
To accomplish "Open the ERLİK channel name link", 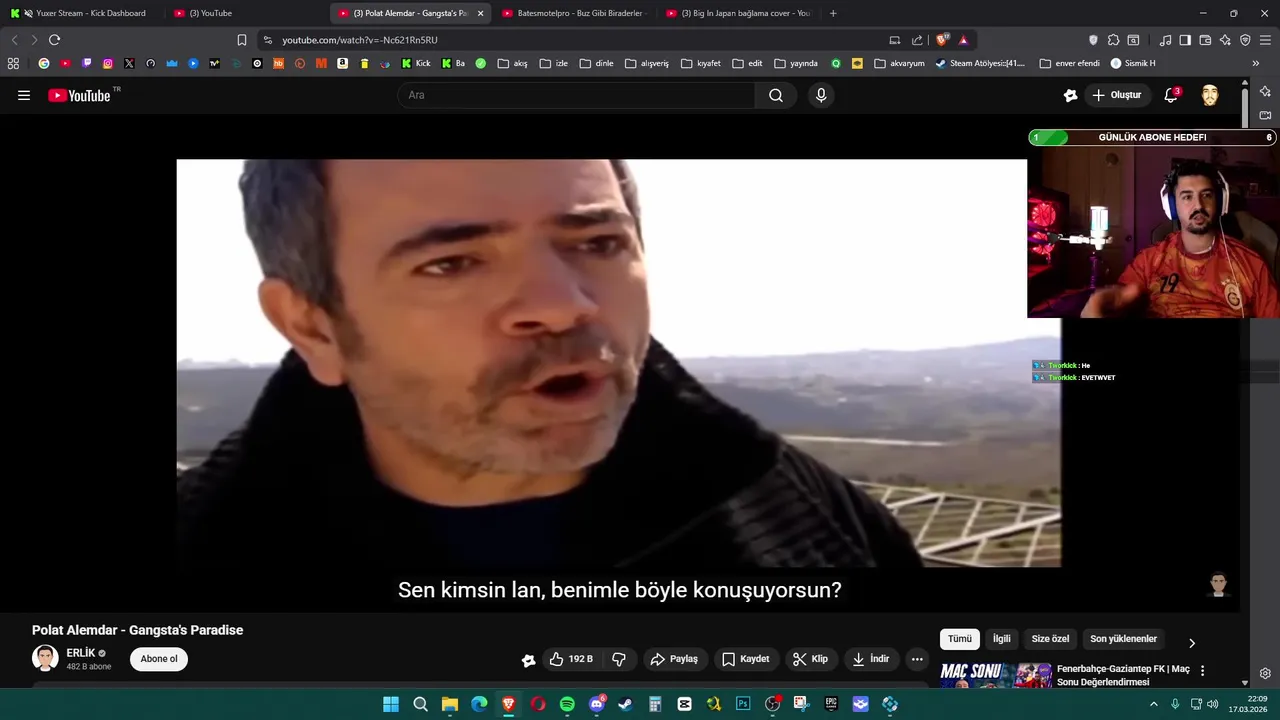I will pos(81,653).
